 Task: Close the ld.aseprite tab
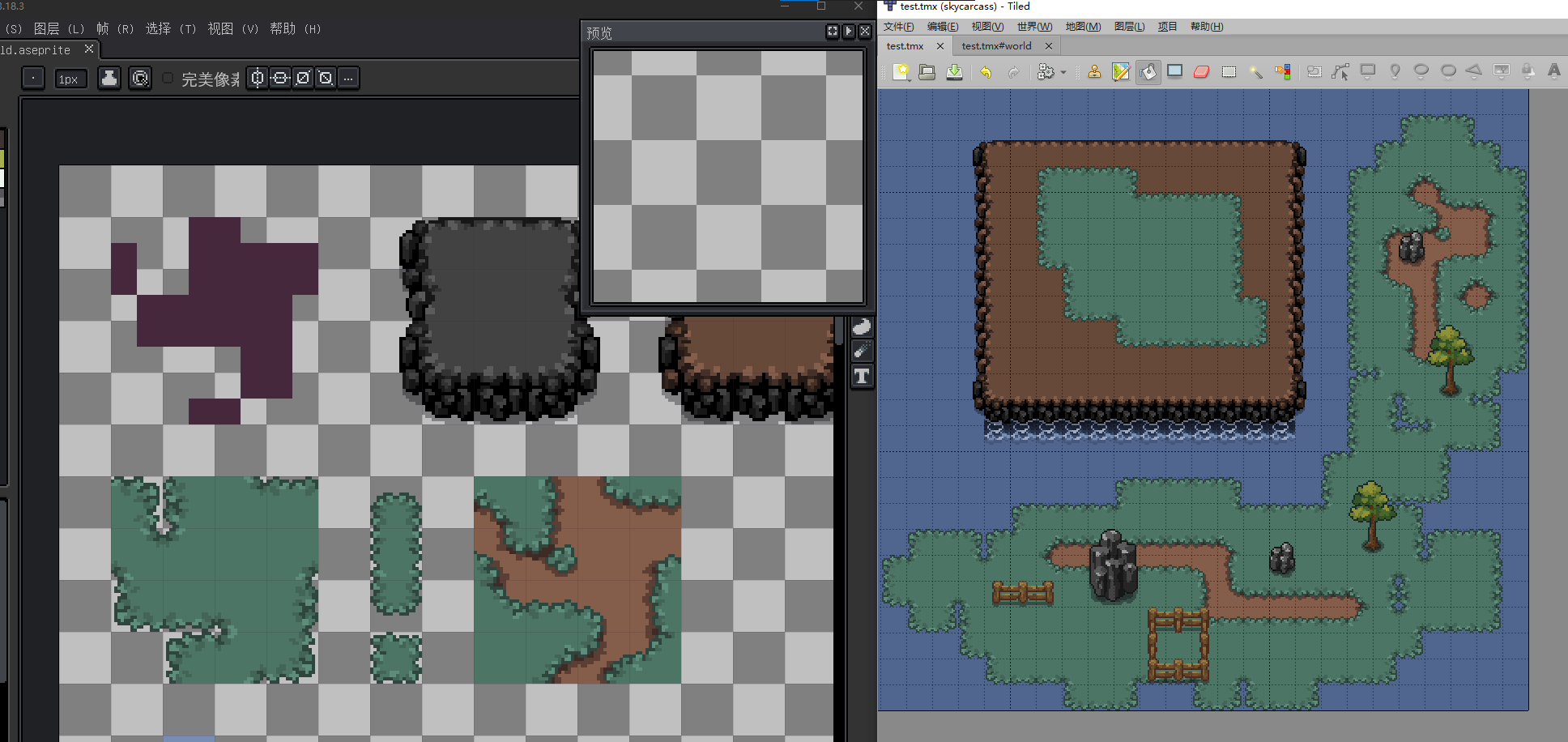point(89,49)
